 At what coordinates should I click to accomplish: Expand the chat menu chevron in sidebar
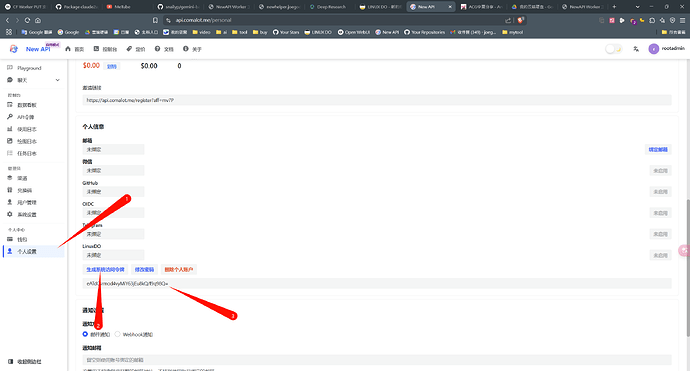(x=58, y=80)
